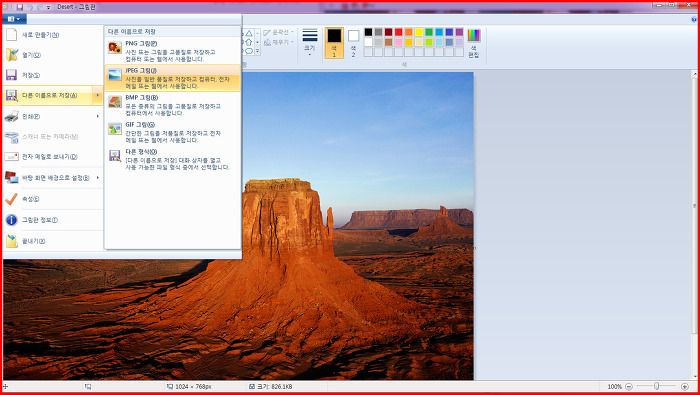This screenshot has width=700, height=395.
Task: Click the Other formats icon
Action: tap(115, 155)
